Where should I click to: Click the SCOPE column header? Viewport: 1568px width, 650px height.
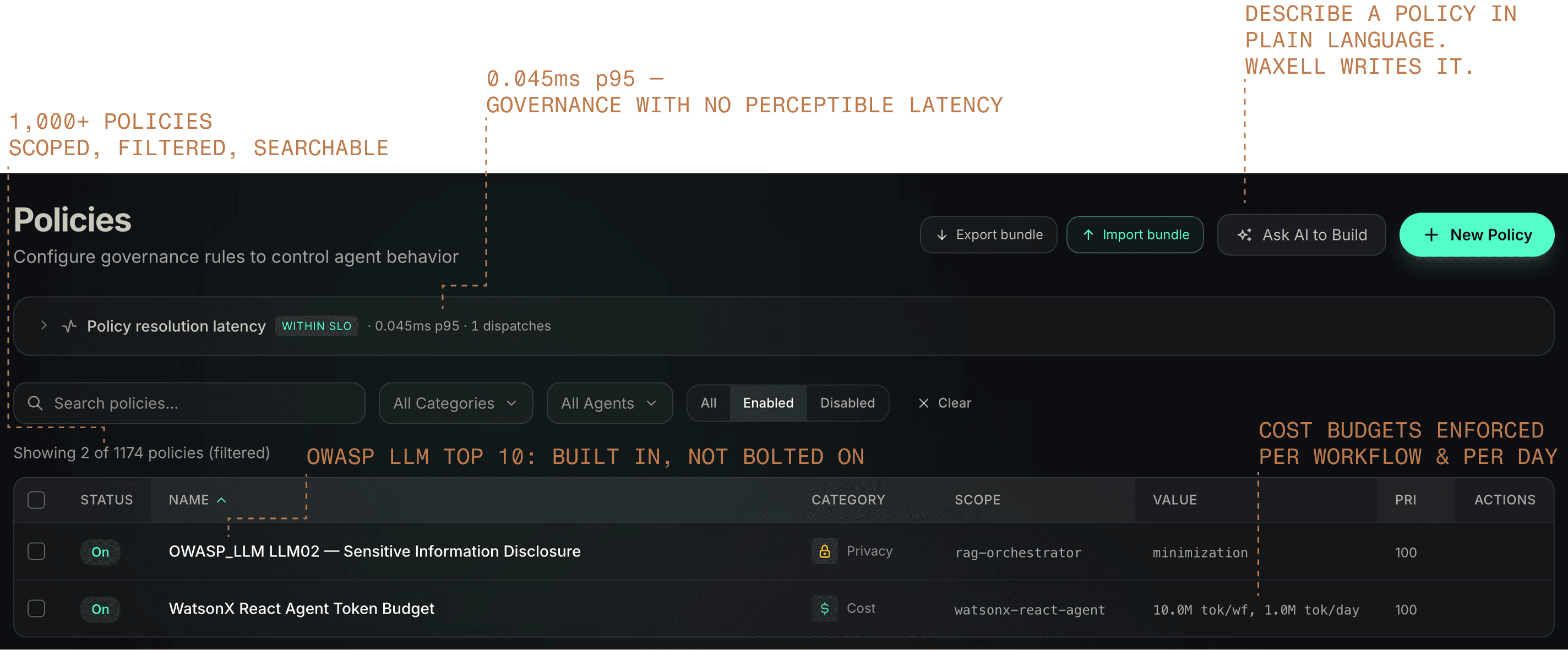(978, 500)
